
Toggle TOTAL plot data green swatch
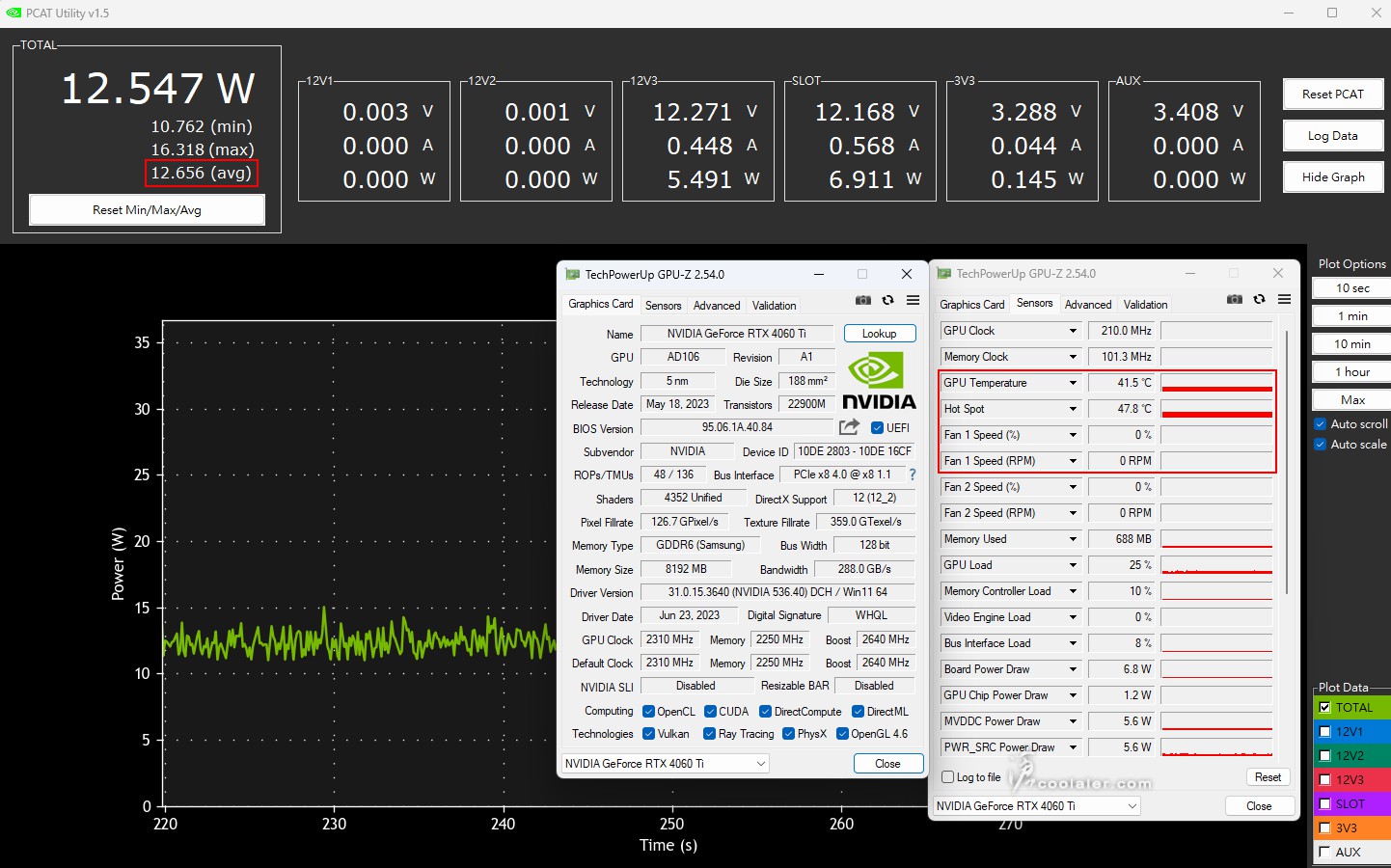pyautogui.click(x=1352, y=707)
